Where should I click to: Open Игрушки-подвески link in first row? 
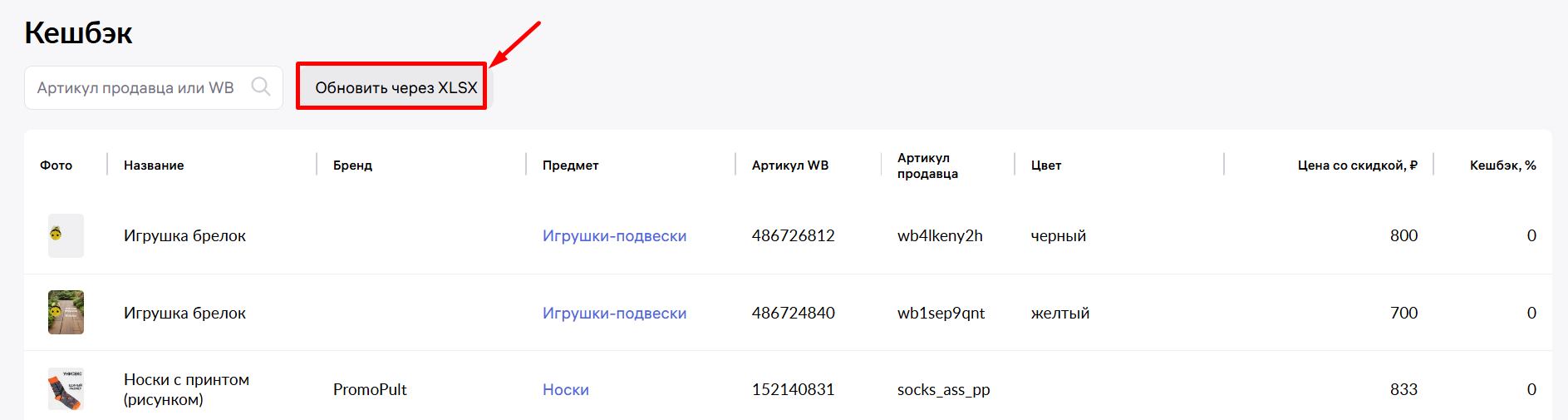(614, 236)
